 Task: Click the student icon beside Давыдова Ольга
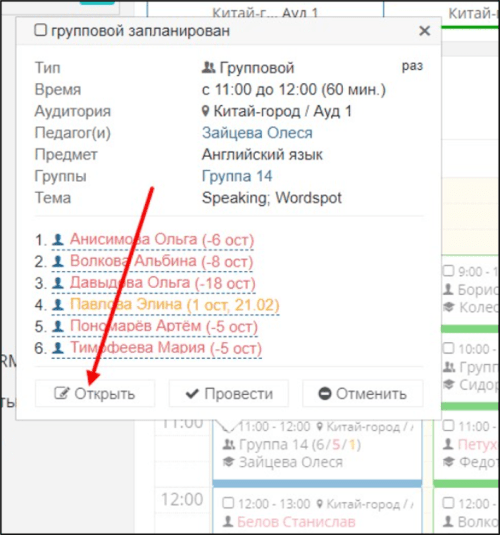(x=58, y=283)
